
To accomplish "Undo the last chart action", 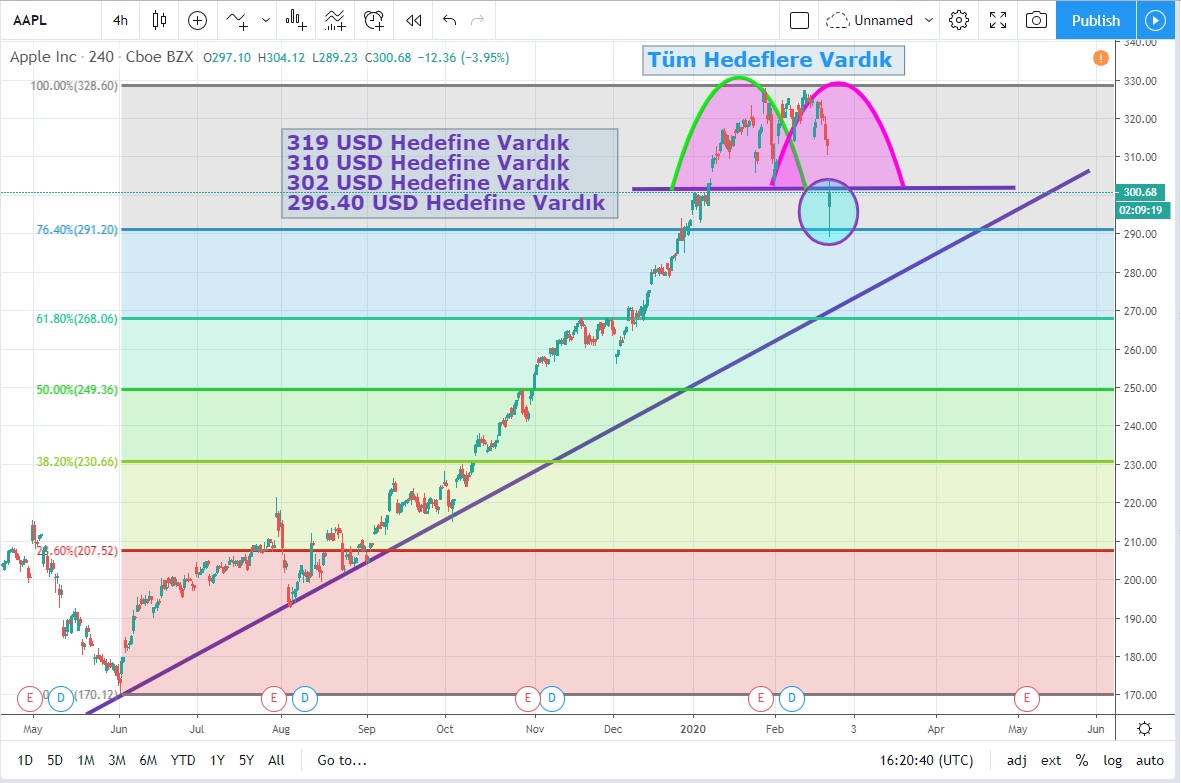I will pos(450,20).
